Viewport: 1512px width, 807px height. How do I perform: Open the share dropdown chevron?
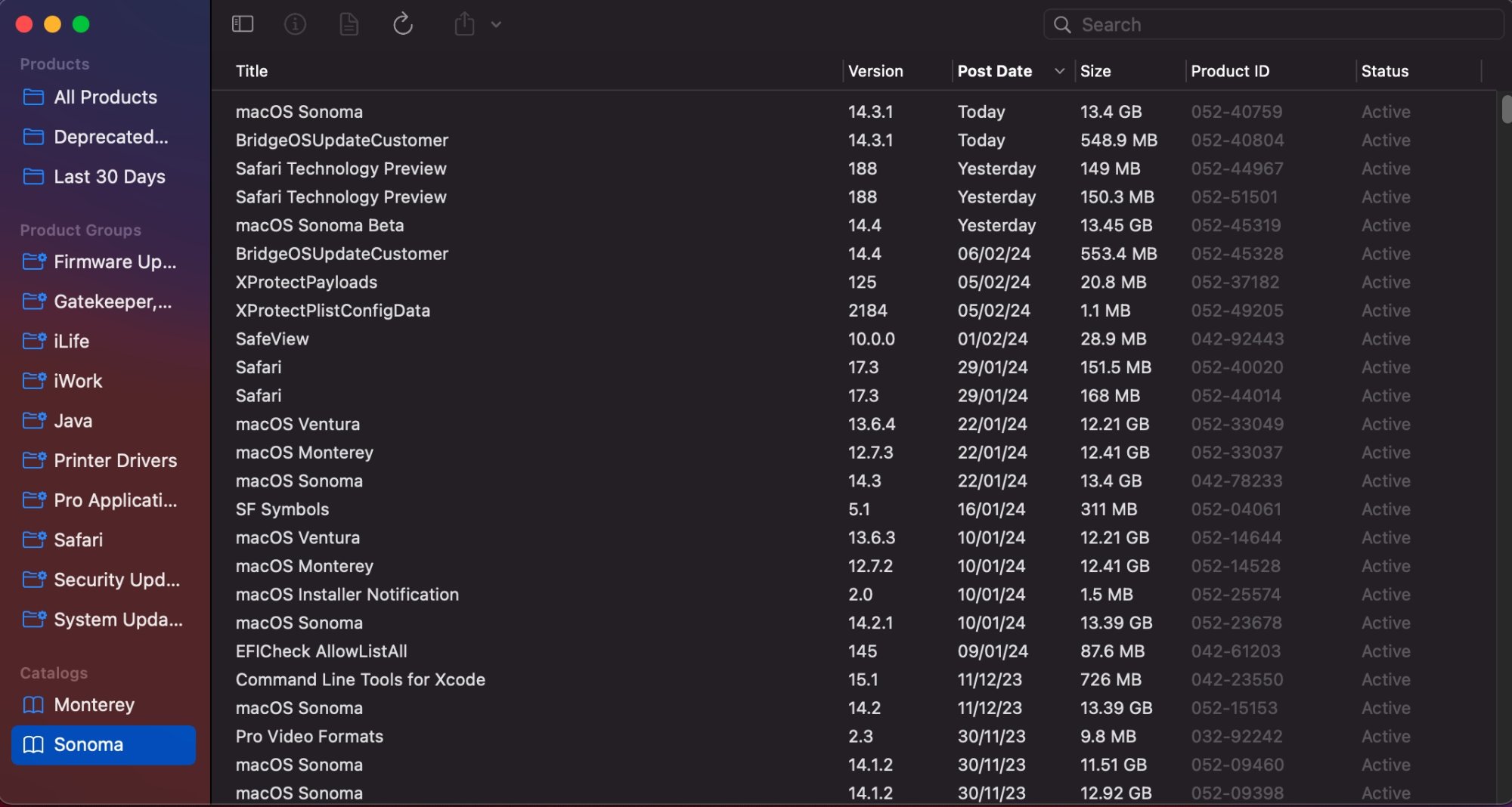tap(496, 24)
